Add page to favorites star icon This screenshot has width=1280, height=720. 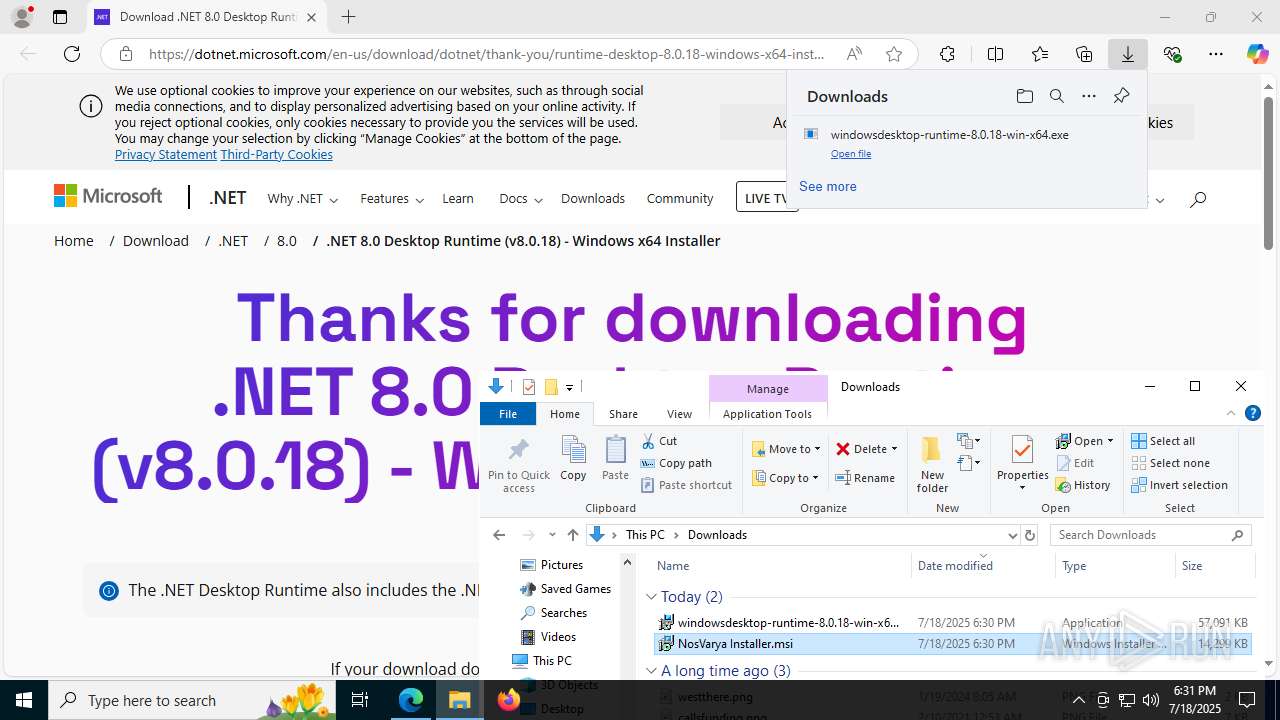(894, 54)
